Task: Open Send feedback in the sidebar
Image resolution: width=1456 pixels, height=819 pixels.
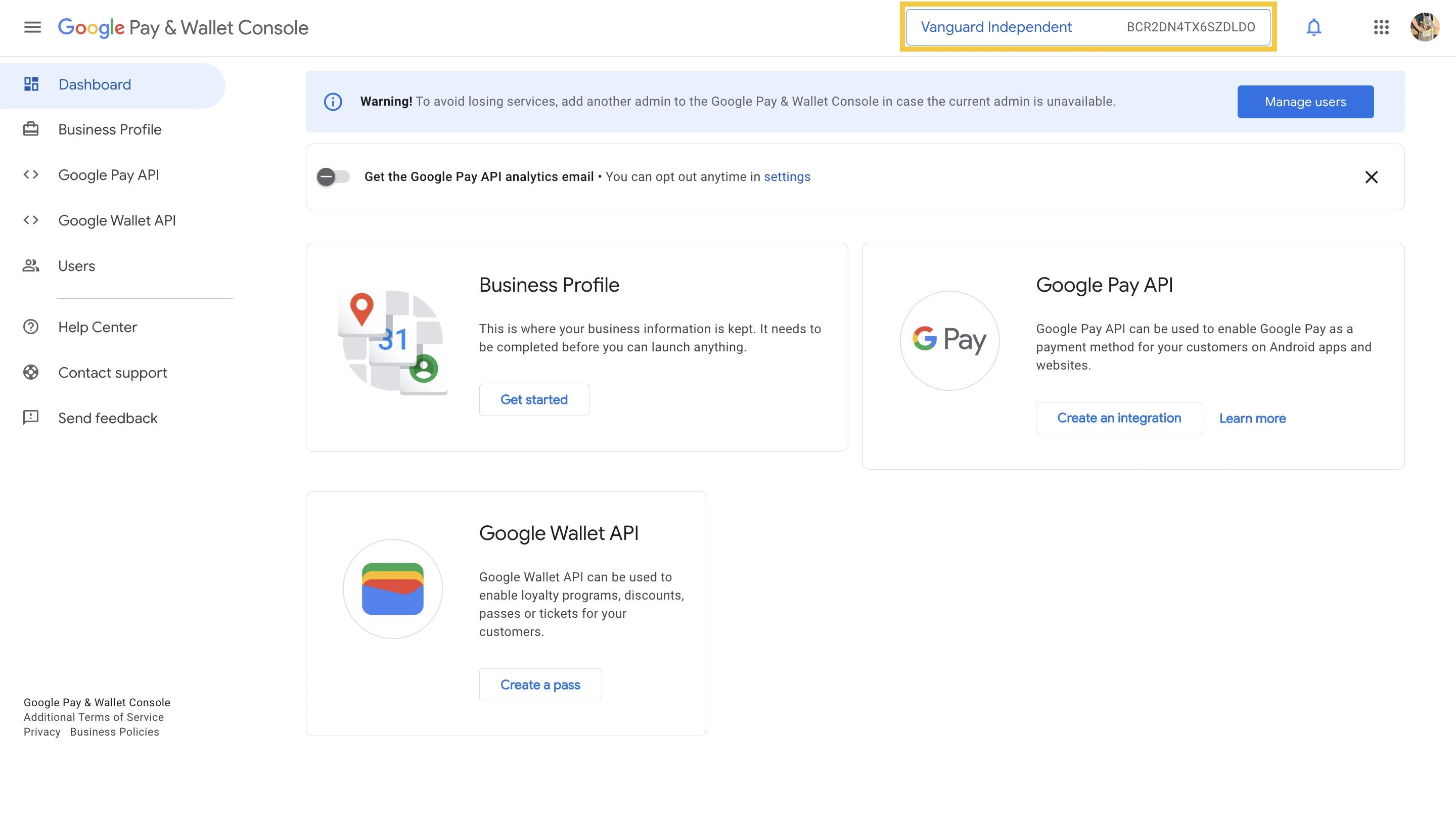Action: 107,418
